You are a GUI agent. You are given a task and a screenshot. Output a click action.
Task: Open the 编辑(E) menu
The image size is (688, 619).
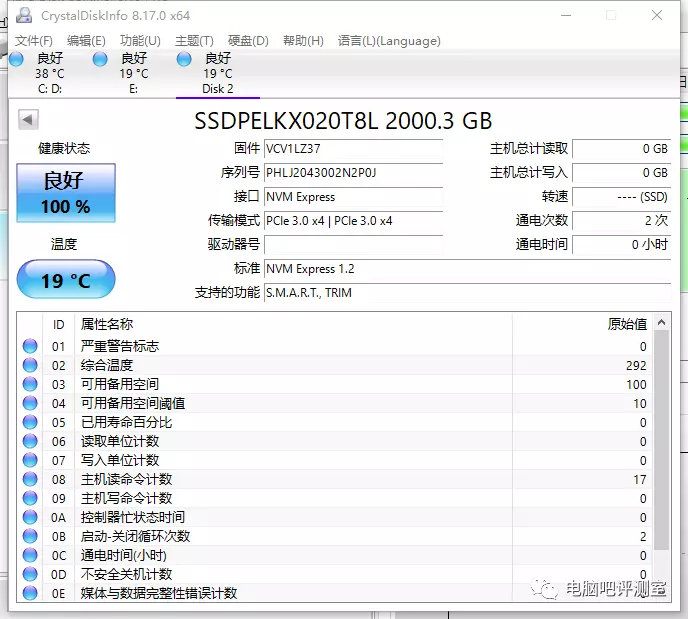tap(86, 41)
